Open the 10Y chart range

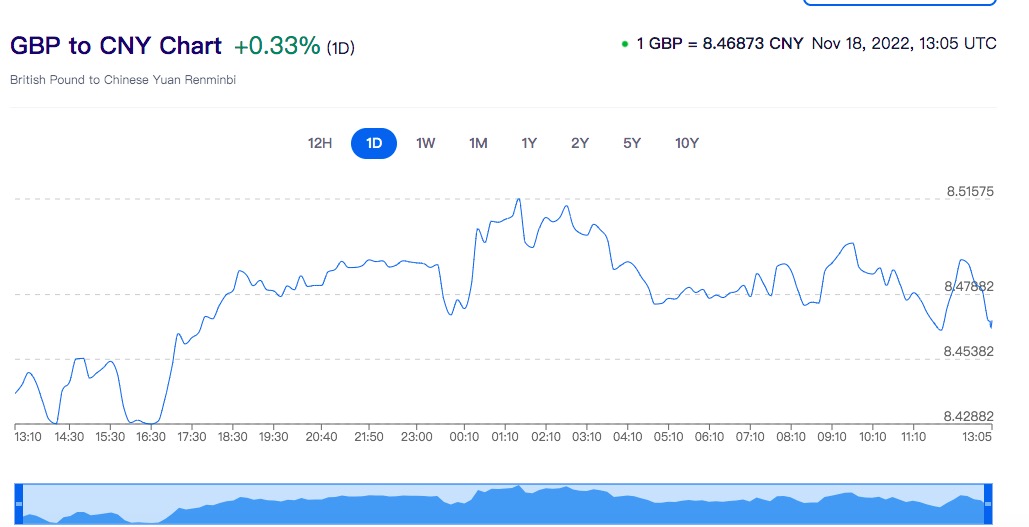click(x=687, y=143)
